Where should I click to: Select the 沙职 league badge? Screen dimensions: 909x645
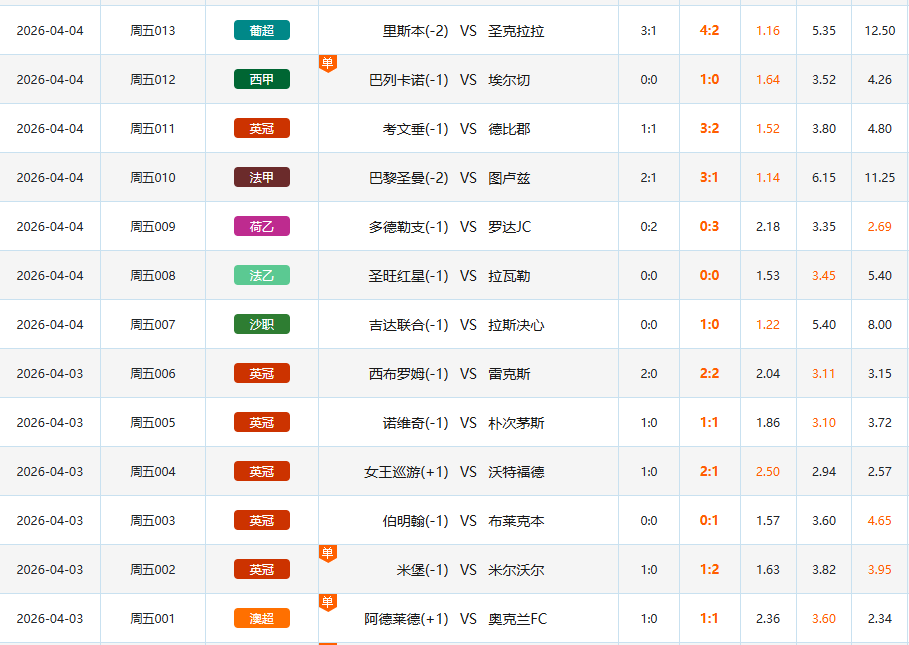coord(261,324)
